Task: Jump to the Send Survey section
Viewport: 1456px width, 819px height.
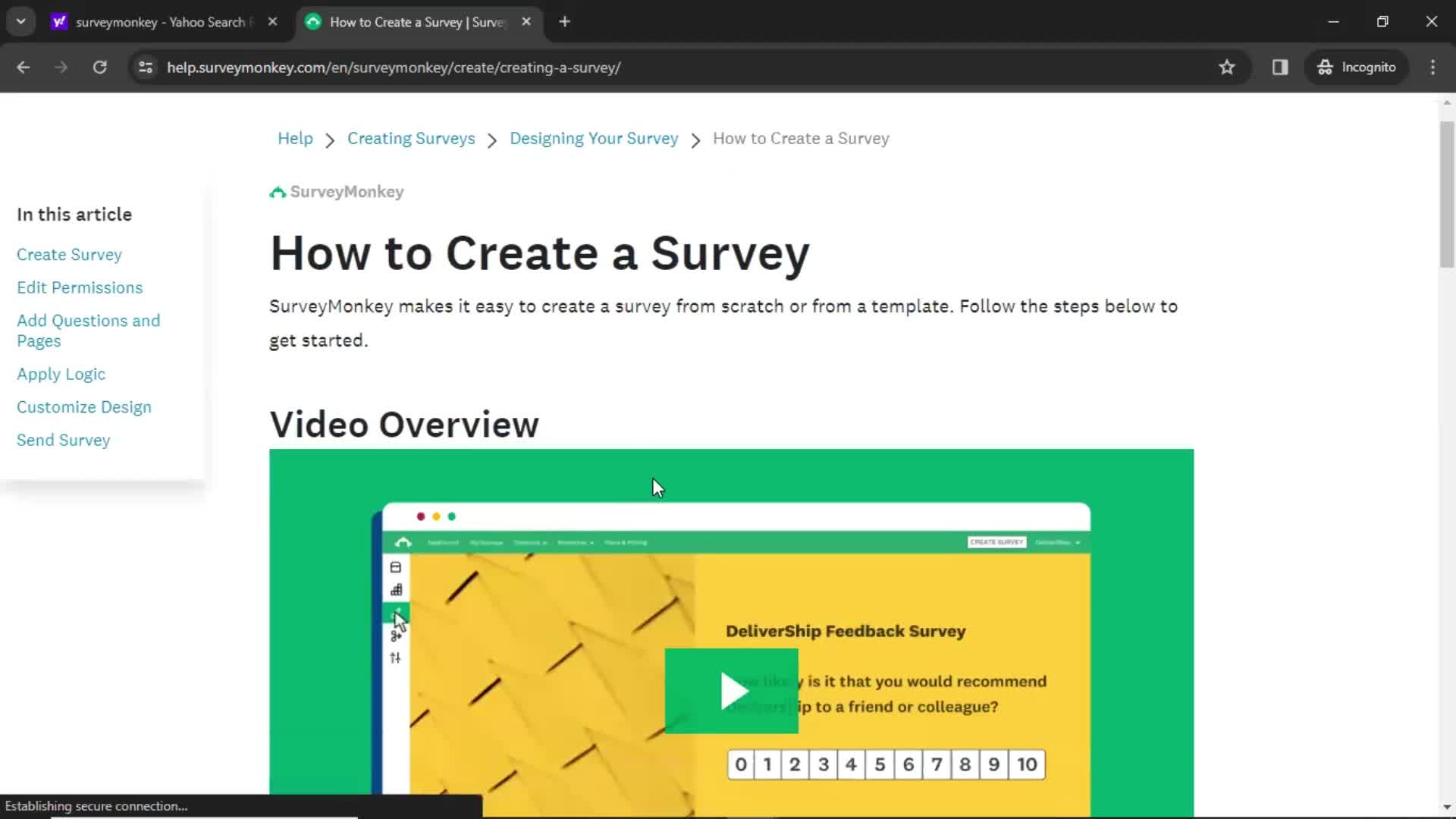Action: tap(64, 441)
